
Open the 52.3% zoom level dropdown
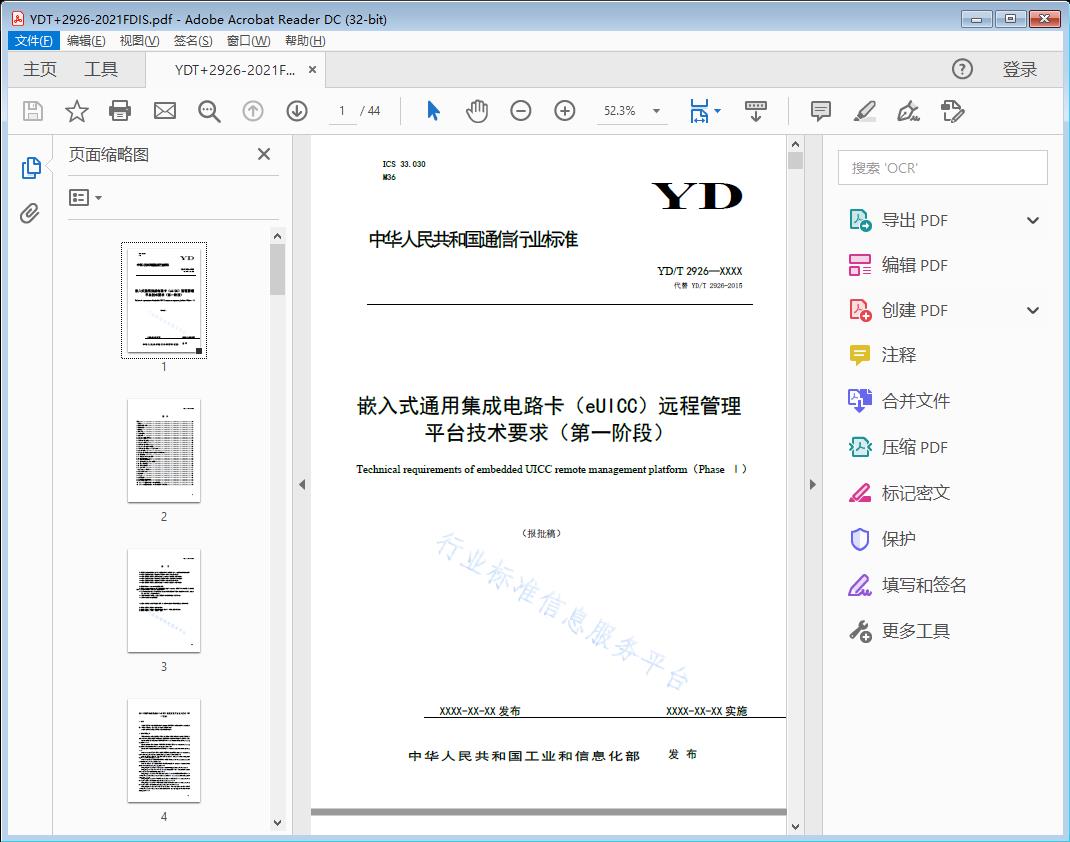[632, 111]
